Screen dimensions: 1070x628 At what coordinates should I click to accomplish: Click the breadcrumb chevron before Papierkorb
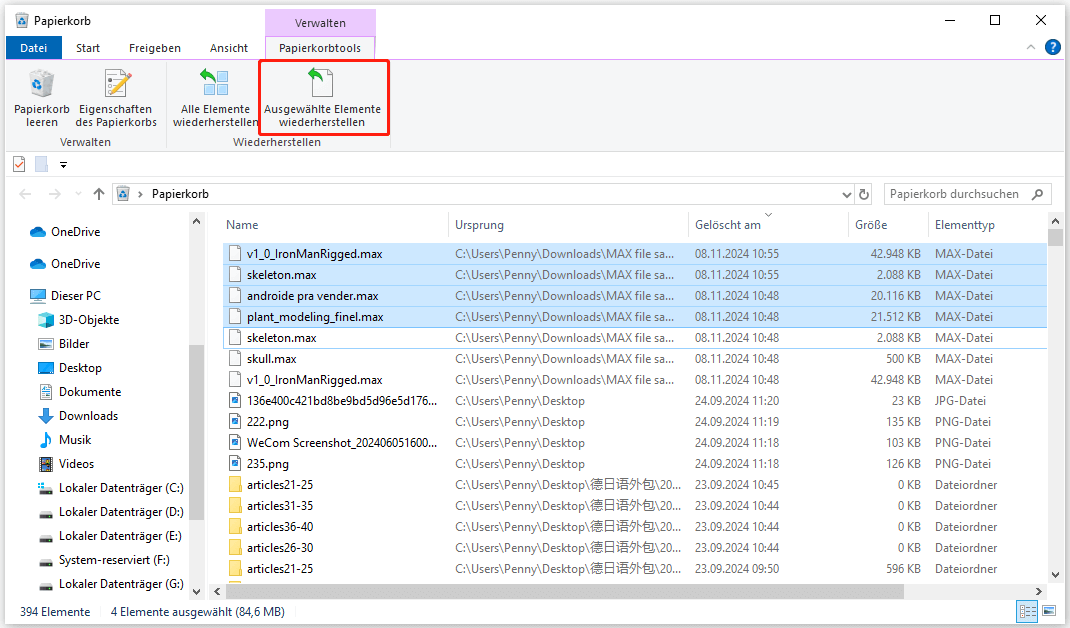coord(140,195)
